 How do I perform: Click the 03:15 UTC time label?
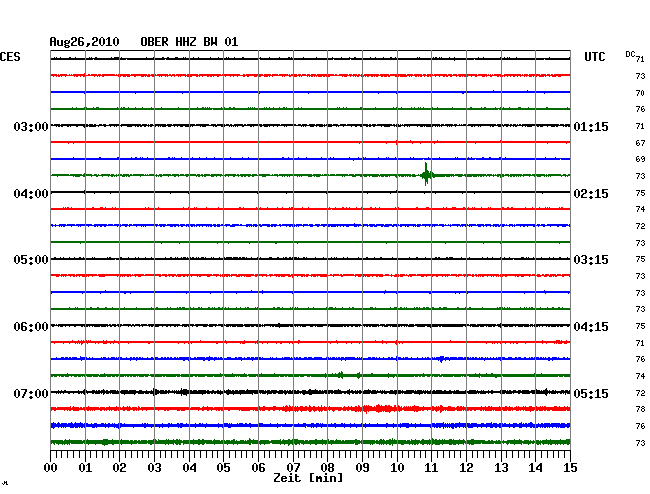(591, 260)
